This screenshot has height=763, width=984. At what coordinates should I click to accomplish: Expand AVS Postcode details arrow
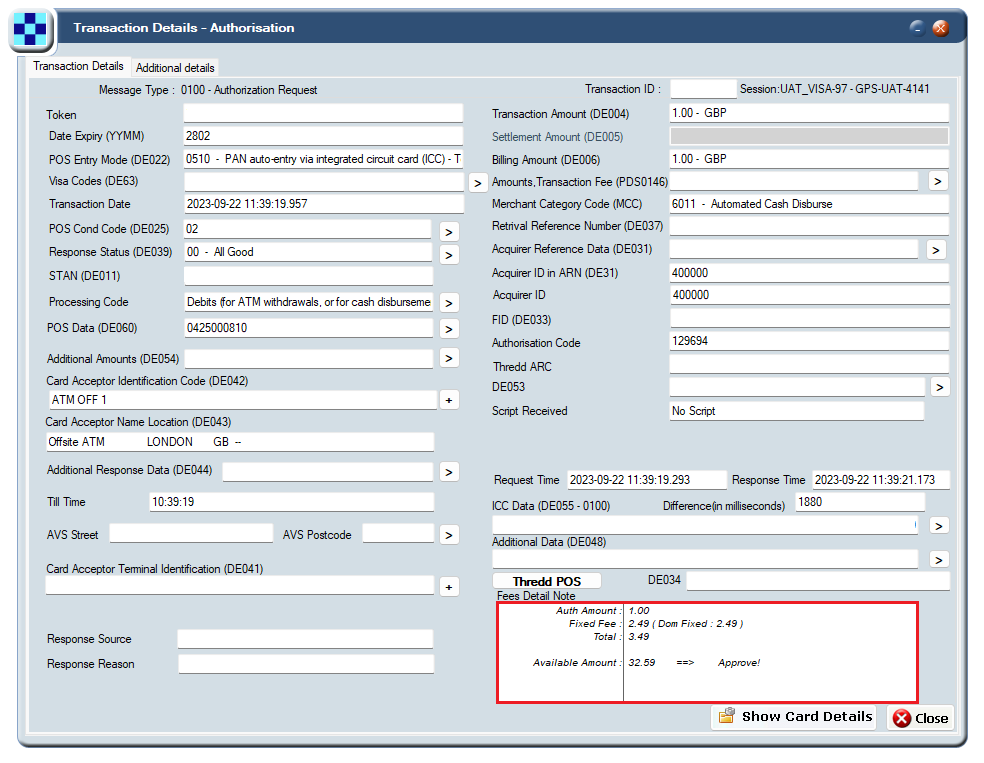coord(449,535)
